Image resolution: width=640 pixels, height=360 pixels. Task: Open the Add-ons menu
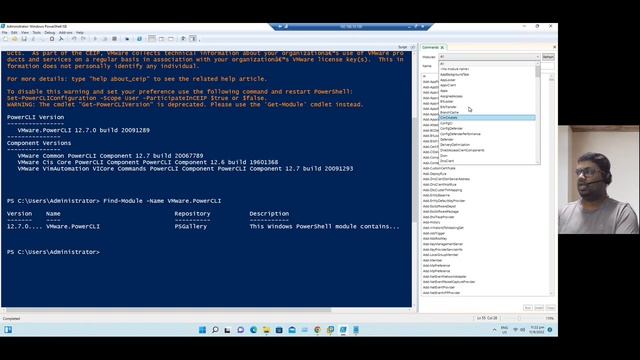pos(65,32)
